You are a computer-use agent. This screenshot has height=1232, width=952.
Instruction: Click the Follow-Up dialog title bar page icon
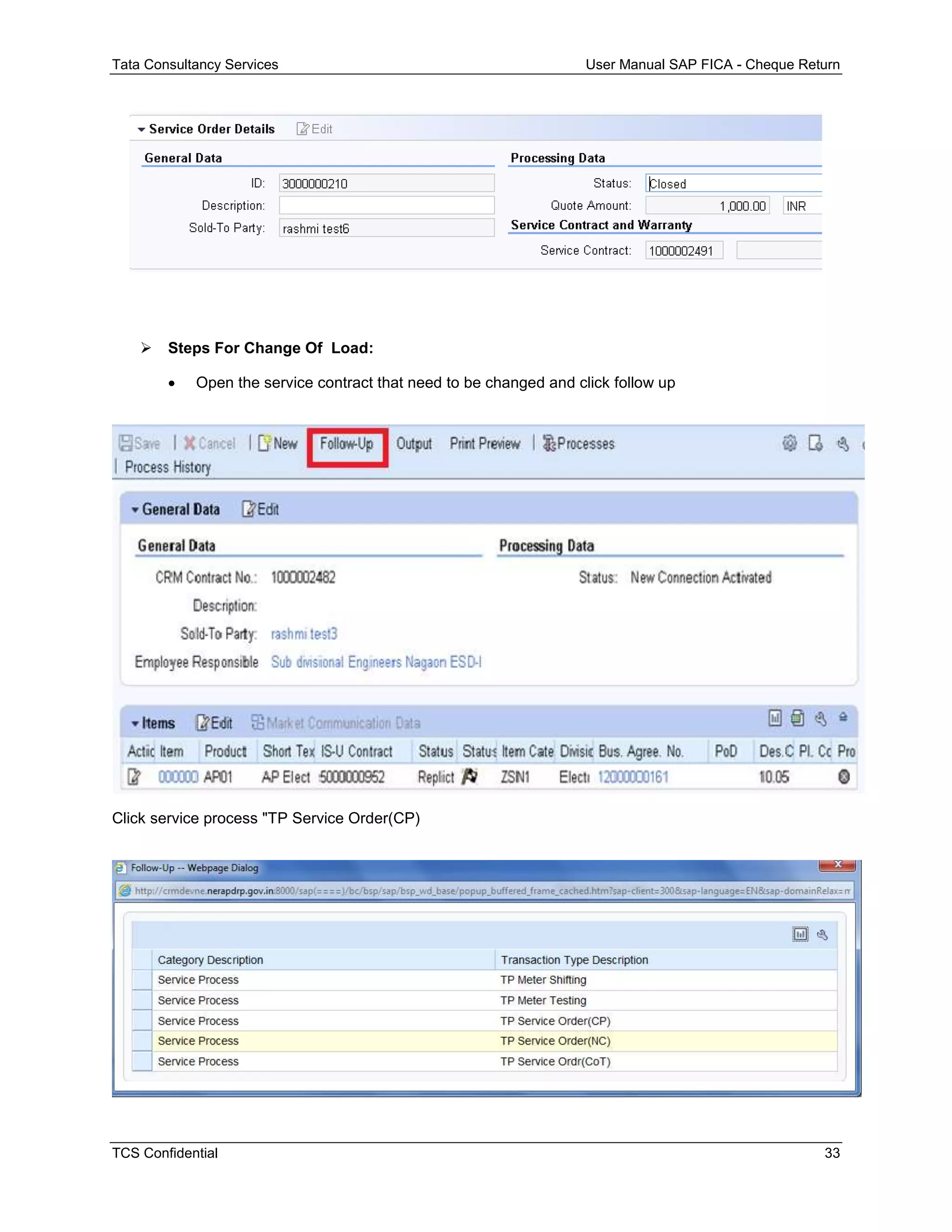120,868
